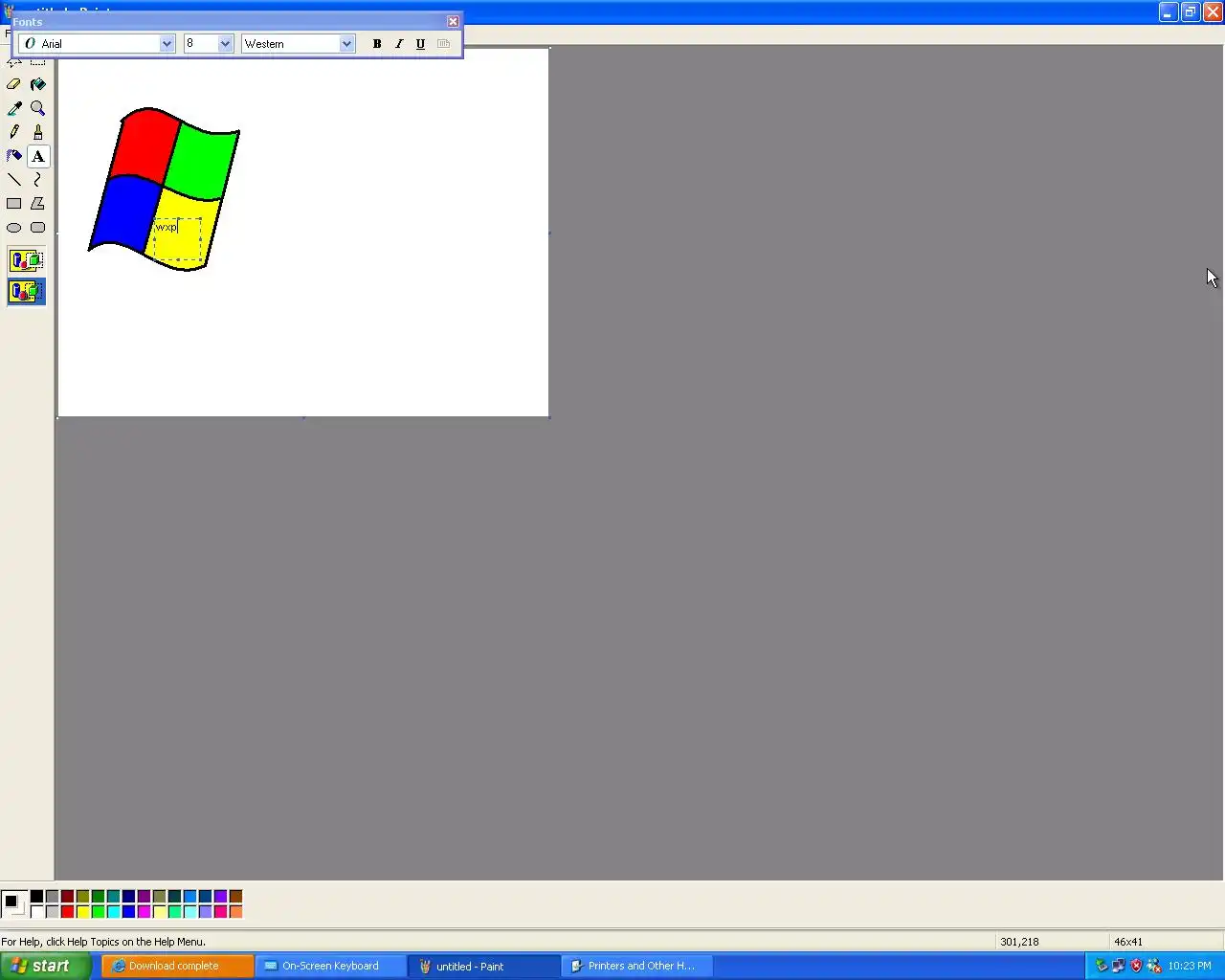The height and width of the screenshot is (980, 1225).
Task: Click the blue quadrant of the drawn flag
Action: [x=125, y=214]
